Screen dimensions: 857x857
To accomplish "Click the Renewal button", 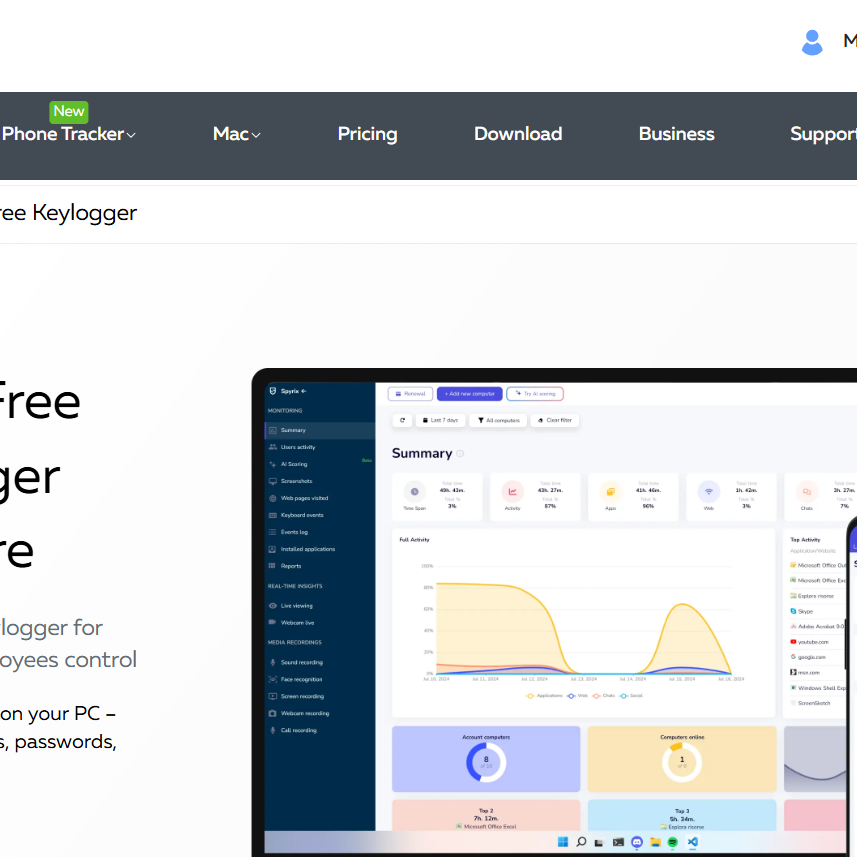I will 410,394.
